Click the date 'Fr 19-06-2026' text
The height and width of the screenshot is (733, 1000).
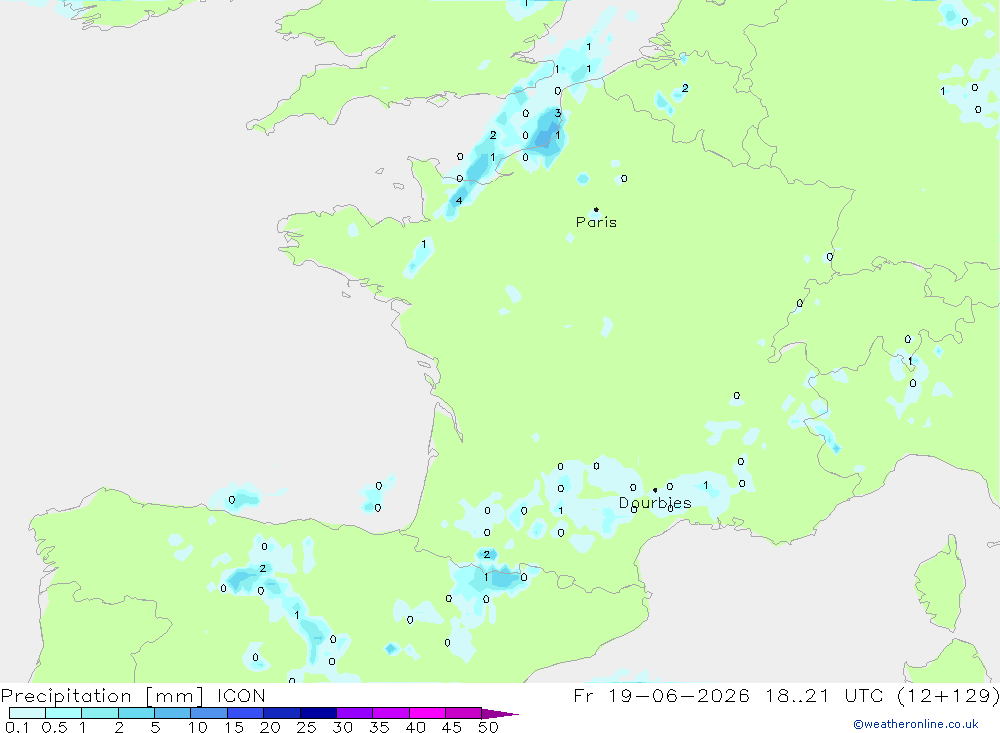click(661, 696)
